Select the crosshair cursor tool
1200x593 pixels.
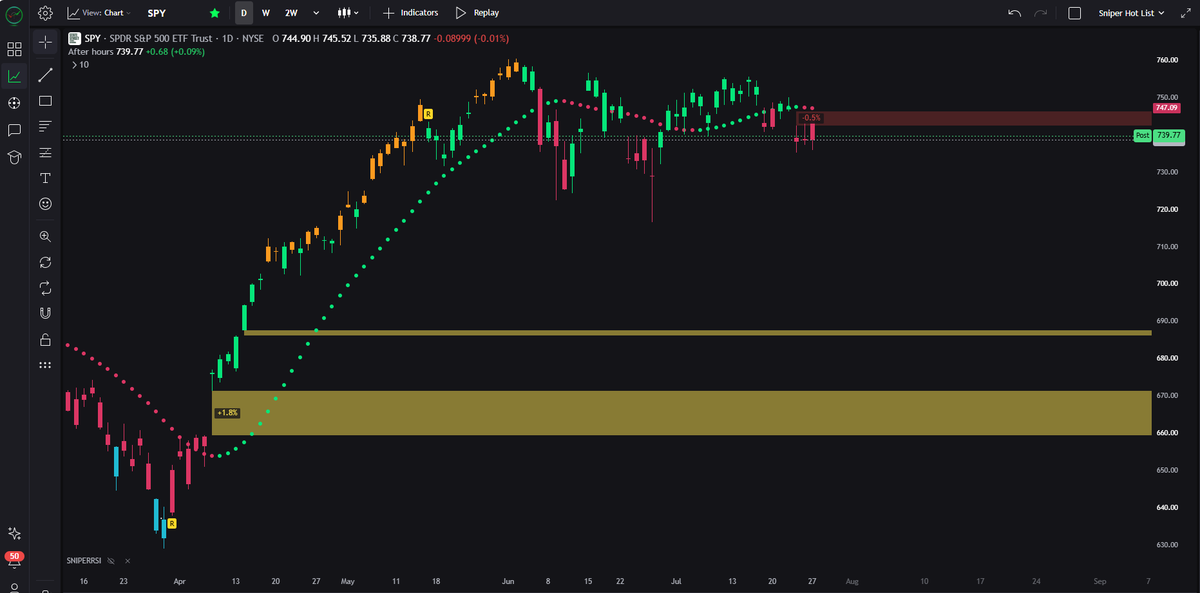(45, 42)
